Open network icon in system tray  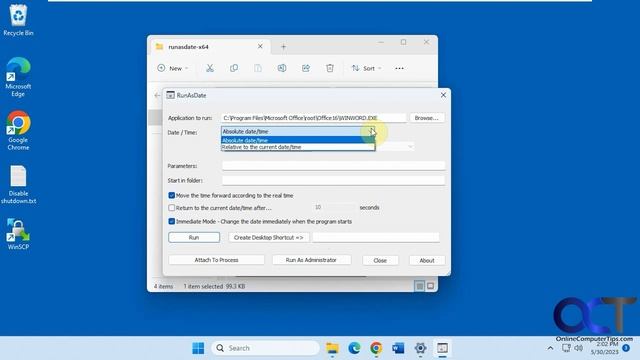click(566, 348)
